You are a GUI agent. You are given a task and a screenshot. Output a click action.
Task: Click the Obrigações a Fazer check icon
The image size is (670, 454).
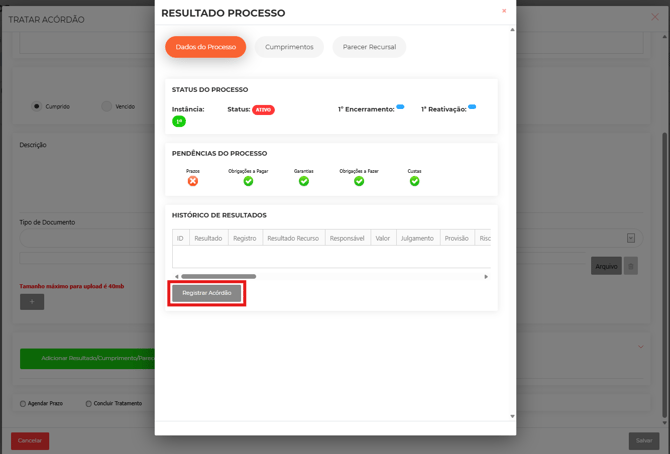pyautogui.click(x=359, y=181)
